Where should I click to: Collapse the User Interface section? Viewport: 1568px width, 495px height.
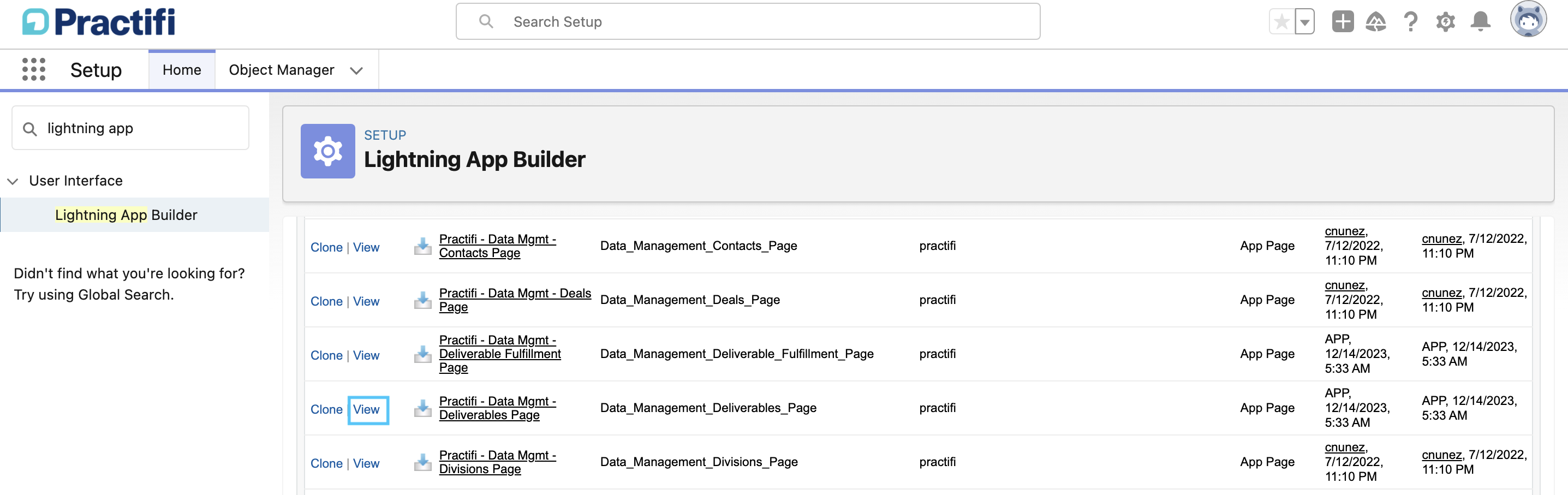[x=12, y=181]
